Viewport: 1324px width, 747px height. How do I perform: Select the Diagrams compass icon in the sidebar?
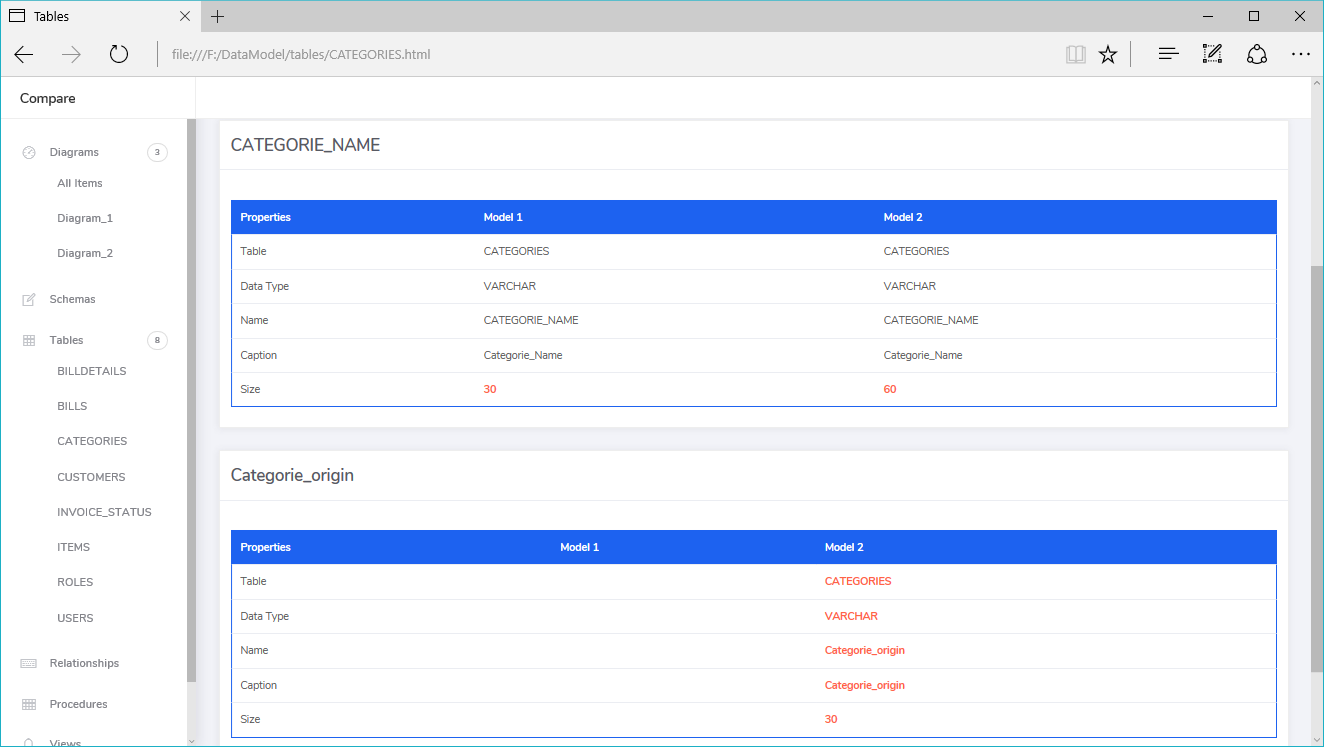coord(28,152)
